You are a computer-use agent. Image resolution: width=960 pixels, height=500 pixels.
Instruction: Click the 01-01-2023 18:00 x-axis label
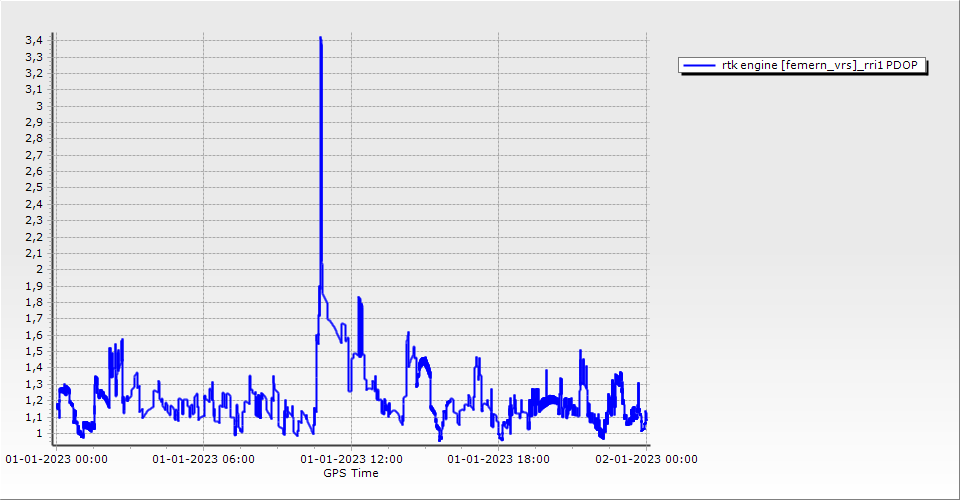coord(498,459)
